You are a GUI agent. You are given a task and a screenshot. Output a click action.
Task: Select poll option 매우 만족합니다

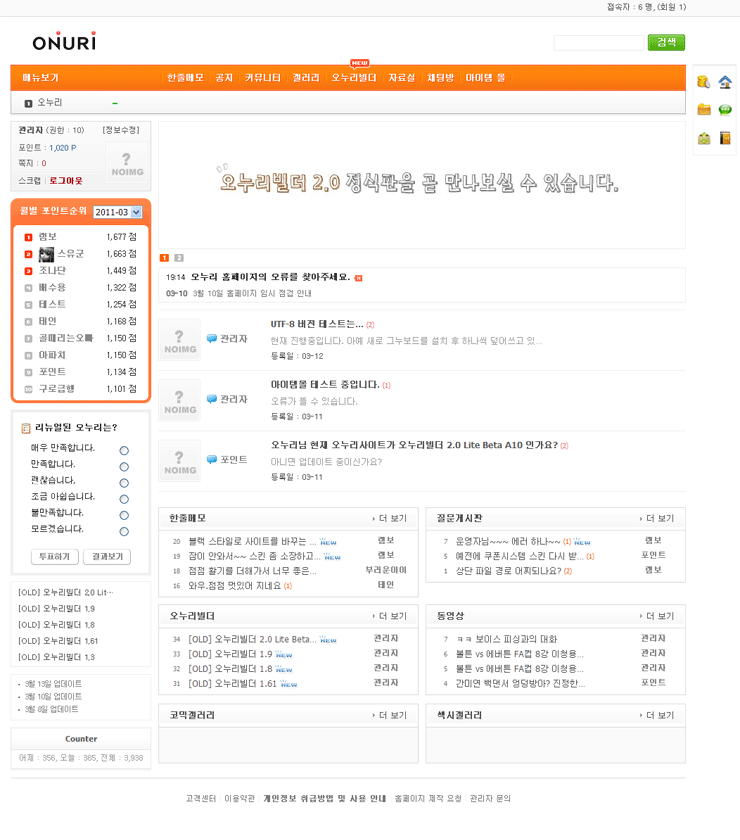pos(124,451)
